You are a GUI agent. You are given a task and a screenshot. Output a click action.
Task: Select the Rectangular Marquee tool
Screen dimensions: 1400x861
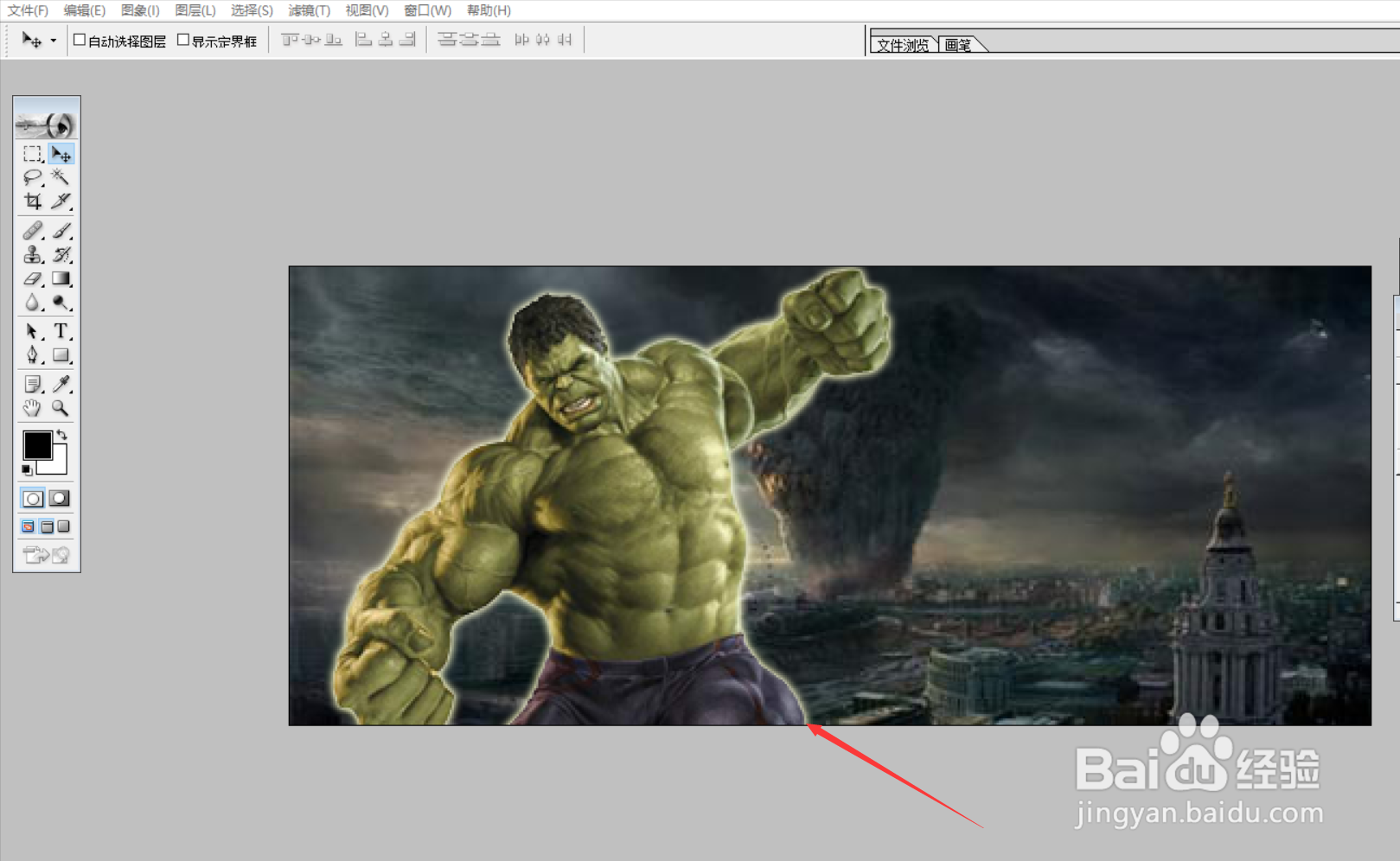click(x=33, y=154)
